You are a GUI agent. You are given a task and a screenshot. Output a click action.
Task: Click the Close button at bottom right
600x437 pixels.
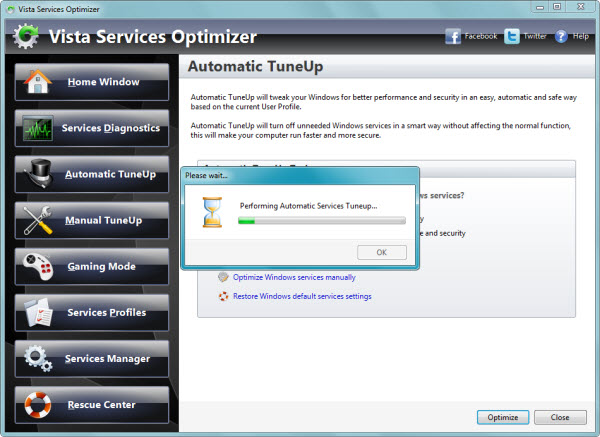560,417
